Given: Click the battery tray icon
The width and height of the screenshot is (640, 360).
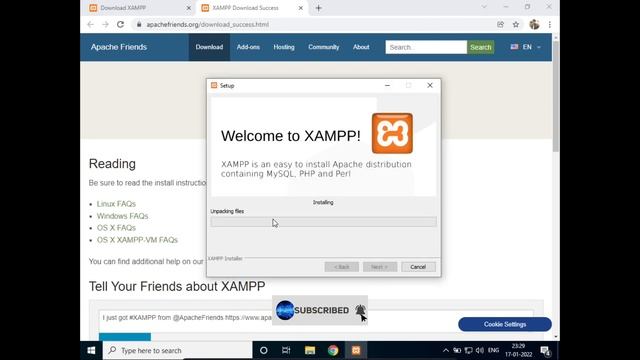Looking at the screenshot, I should click(x=457, y=351).
